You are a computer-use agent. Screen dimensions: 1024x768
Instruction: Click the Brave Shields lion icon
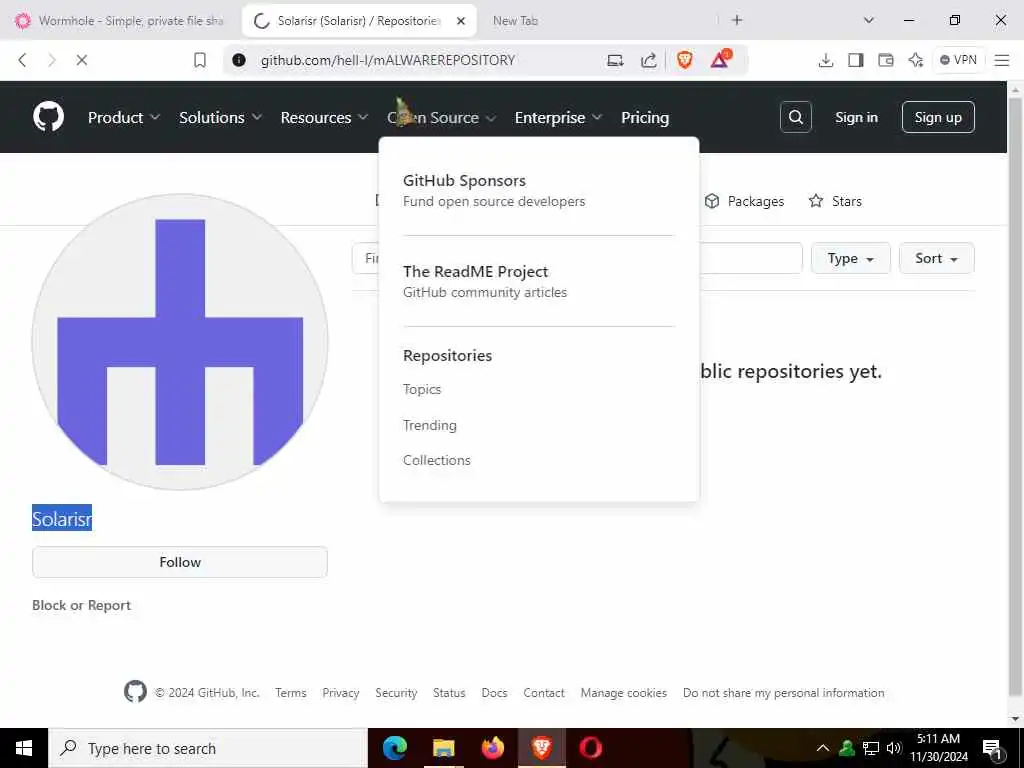click(684, 60)
